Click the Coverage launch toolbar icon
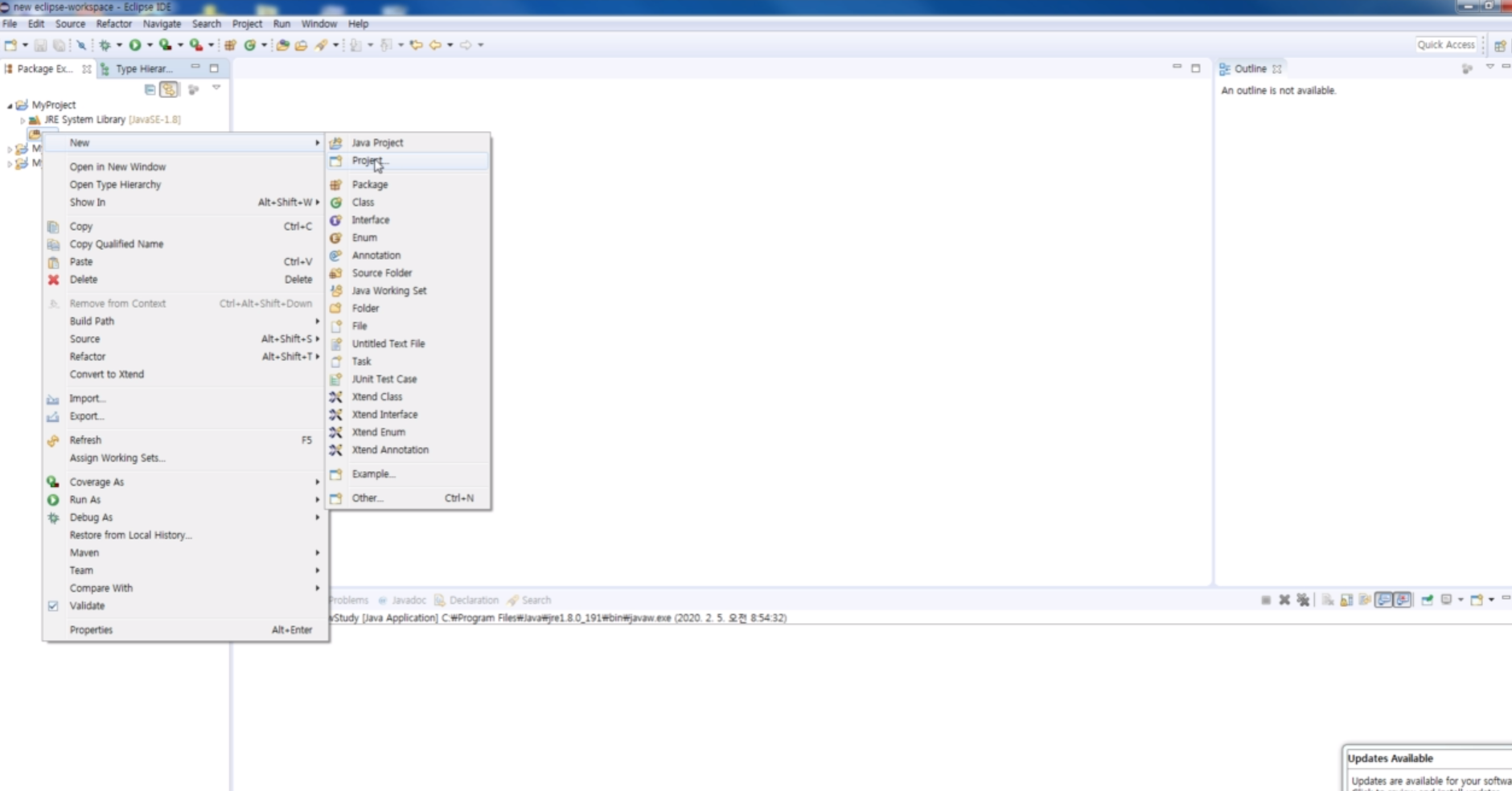 tap(165, 45)
